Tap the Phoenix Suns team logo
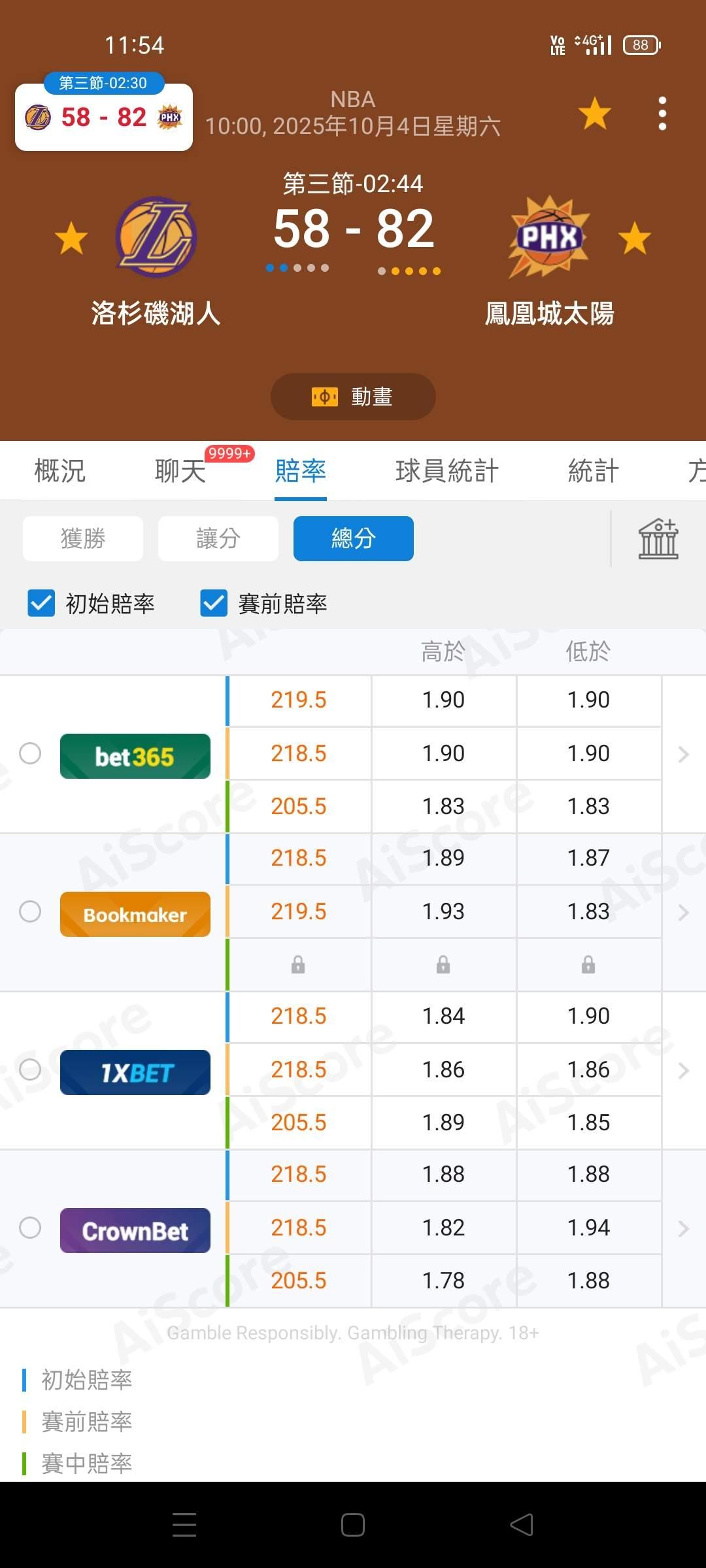 tap(549, 237)
